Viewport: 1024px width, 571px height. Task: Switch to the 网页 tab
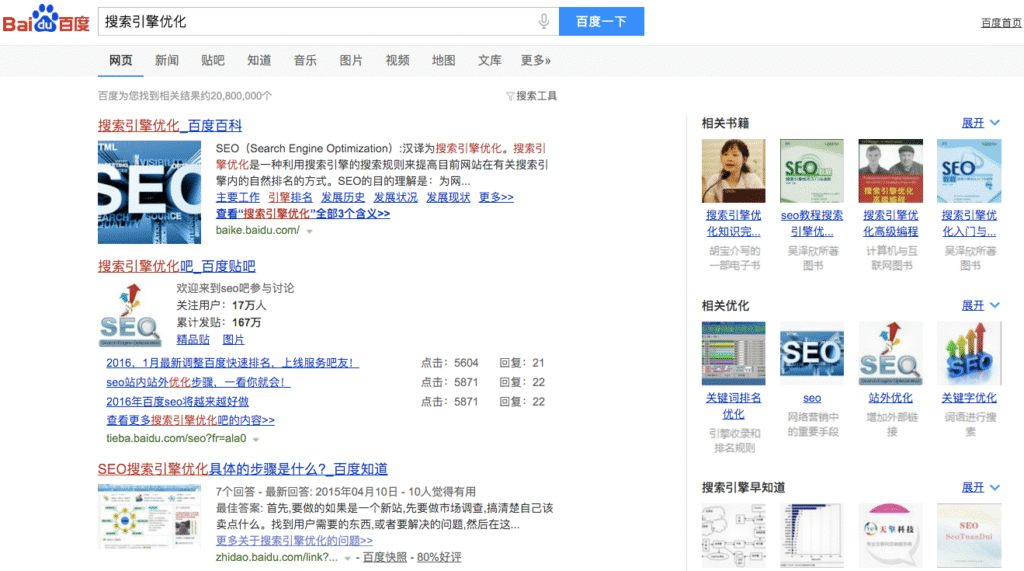(121, 60)
